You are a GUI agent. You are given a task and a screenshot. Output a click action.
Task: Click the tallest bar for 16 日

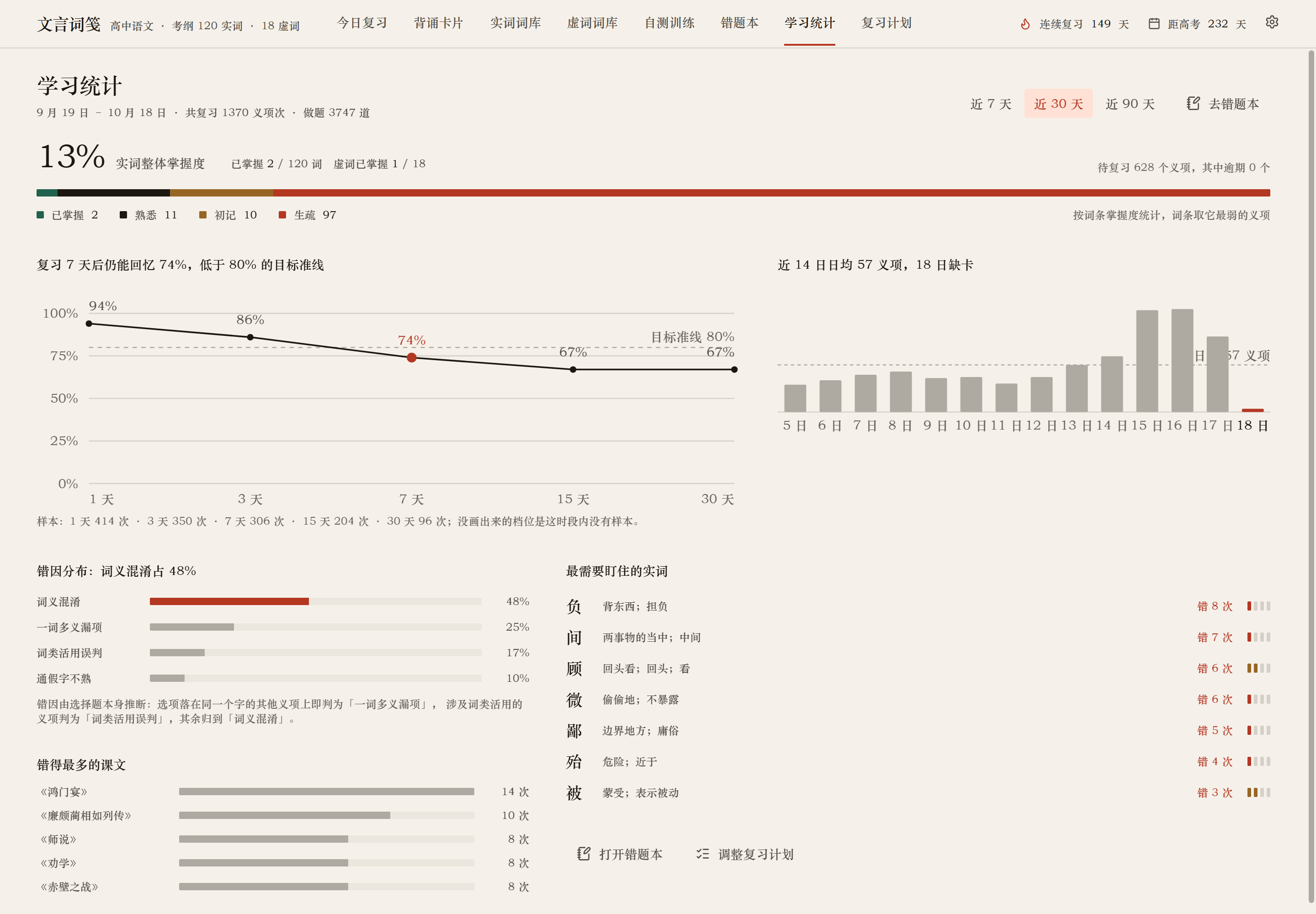[1182, 360]
